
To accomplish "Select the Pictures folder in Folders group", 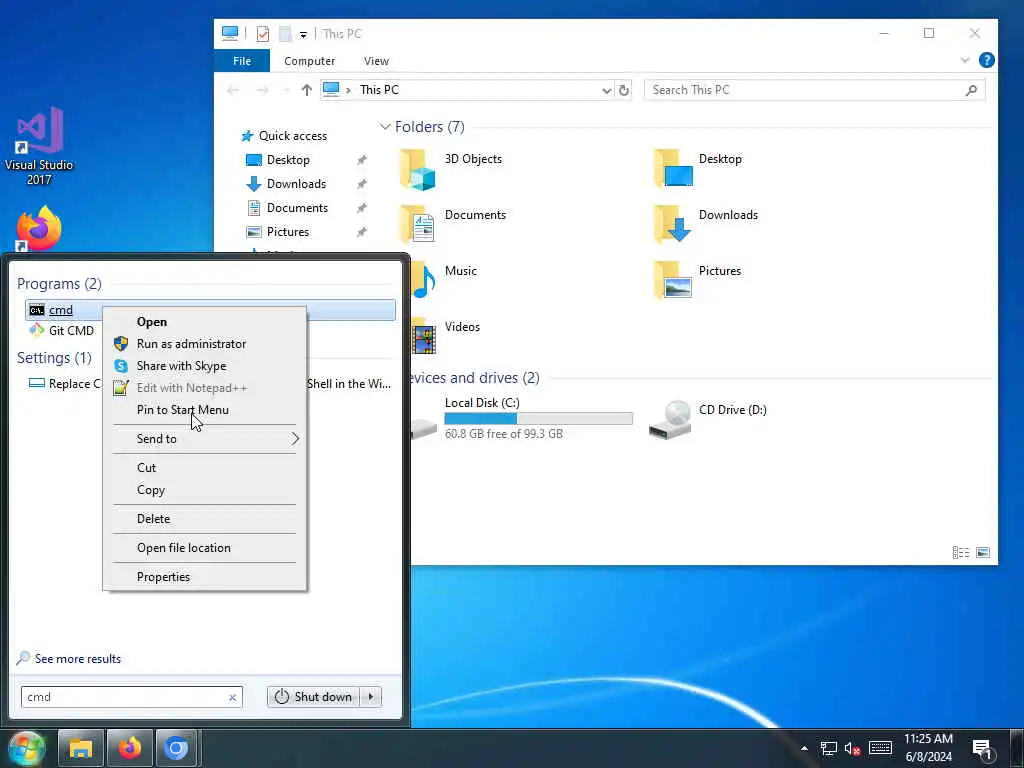I will (x=697, y=281).
